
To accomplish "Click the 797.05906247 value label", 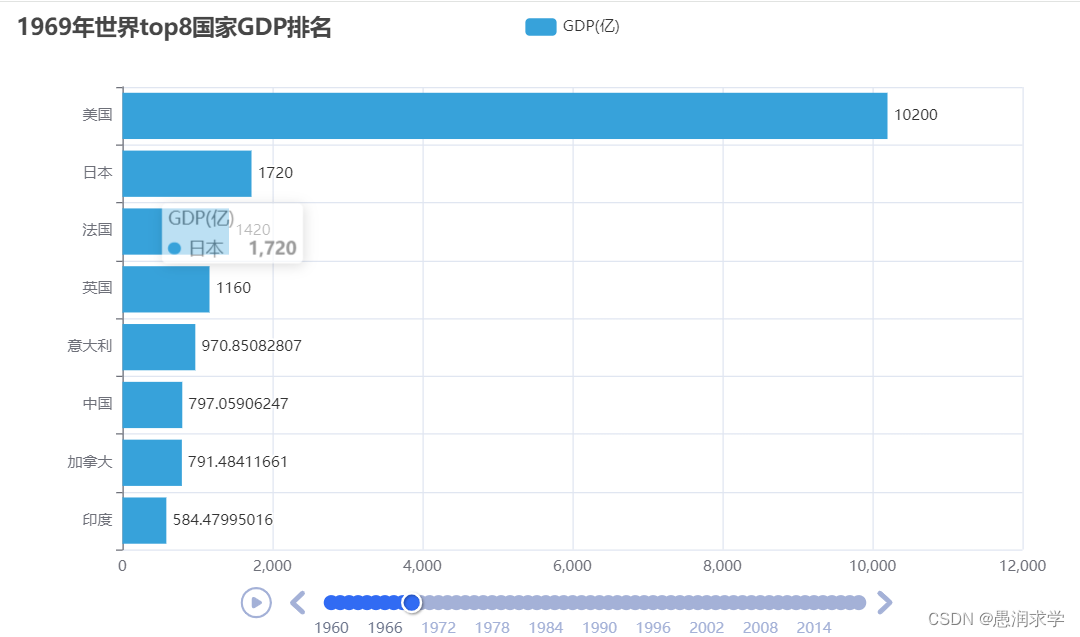I will [x=238, y=404].
